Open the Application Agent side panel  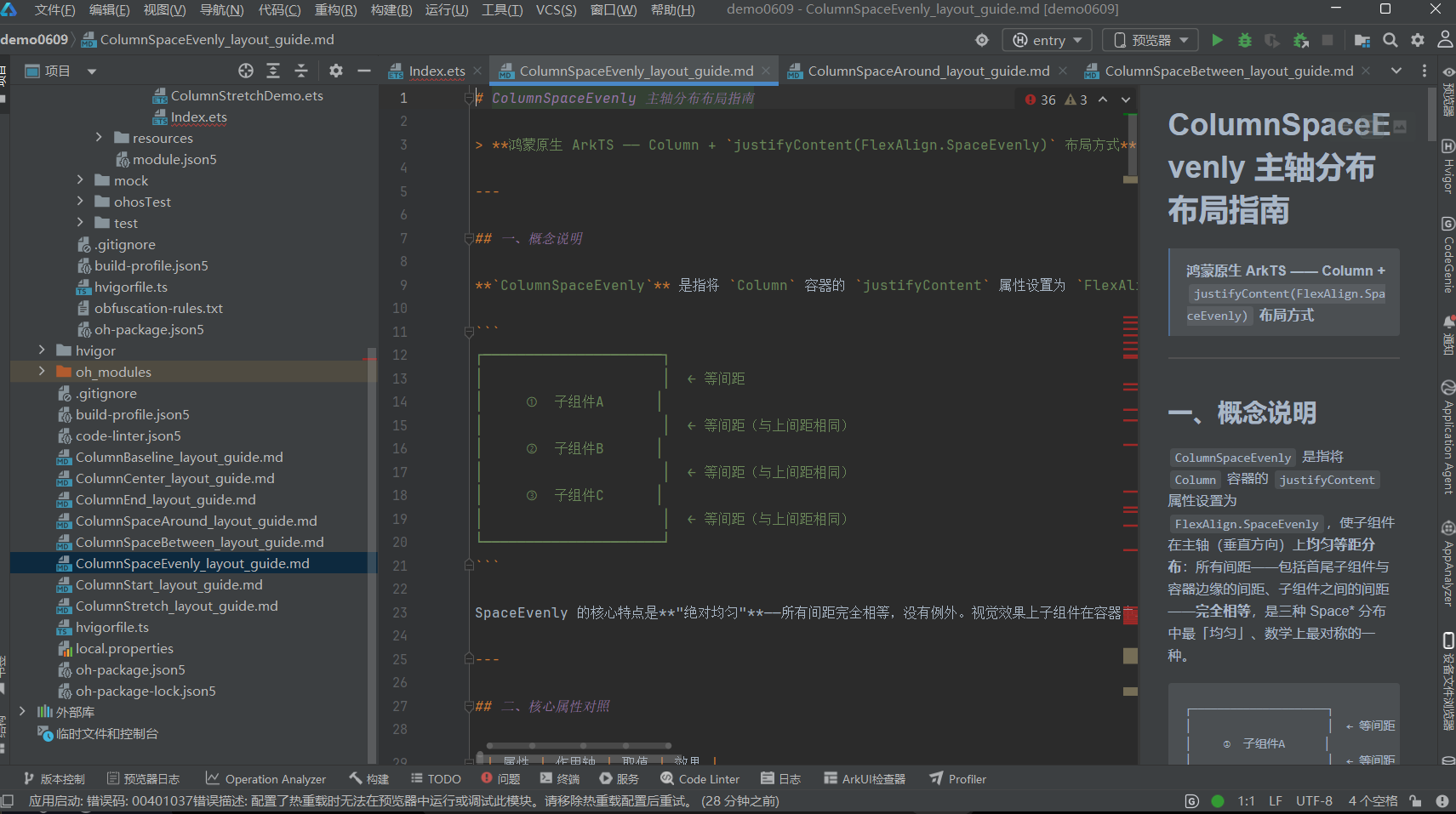point(1447,437)
